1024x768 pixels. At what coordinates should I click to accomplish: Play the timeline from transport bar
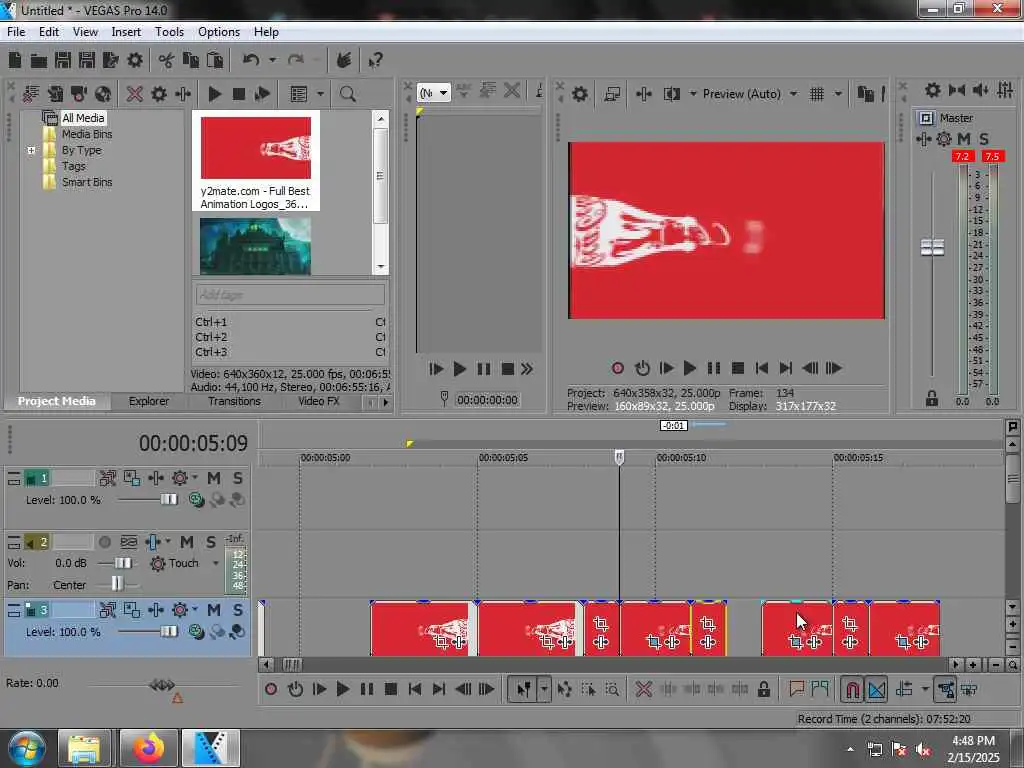[x=343, y=689]
